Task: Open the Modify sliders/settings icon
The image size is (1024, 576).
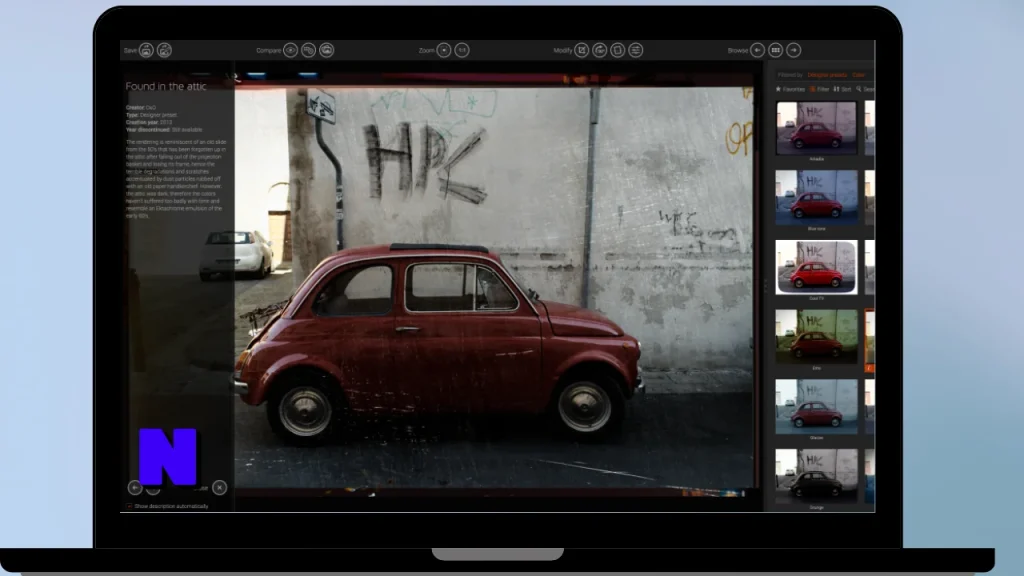Action: (635, 50)
